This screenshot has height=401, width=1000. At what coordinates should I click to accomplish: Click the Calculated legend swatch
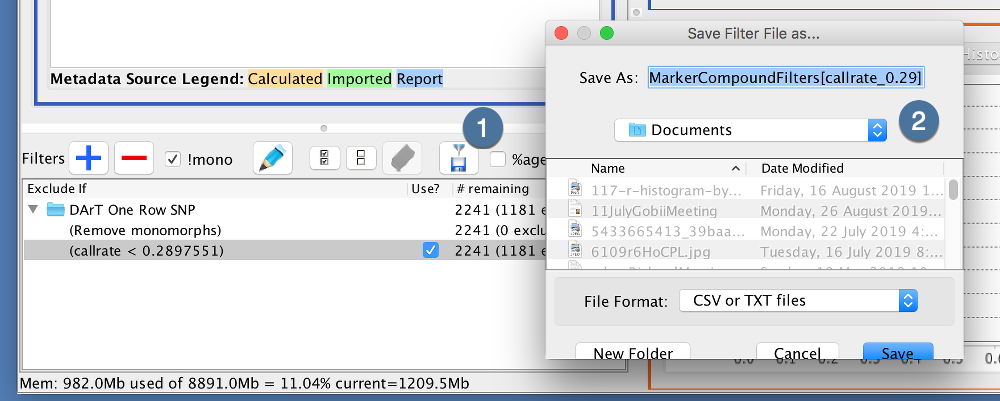tap(285, 79)
